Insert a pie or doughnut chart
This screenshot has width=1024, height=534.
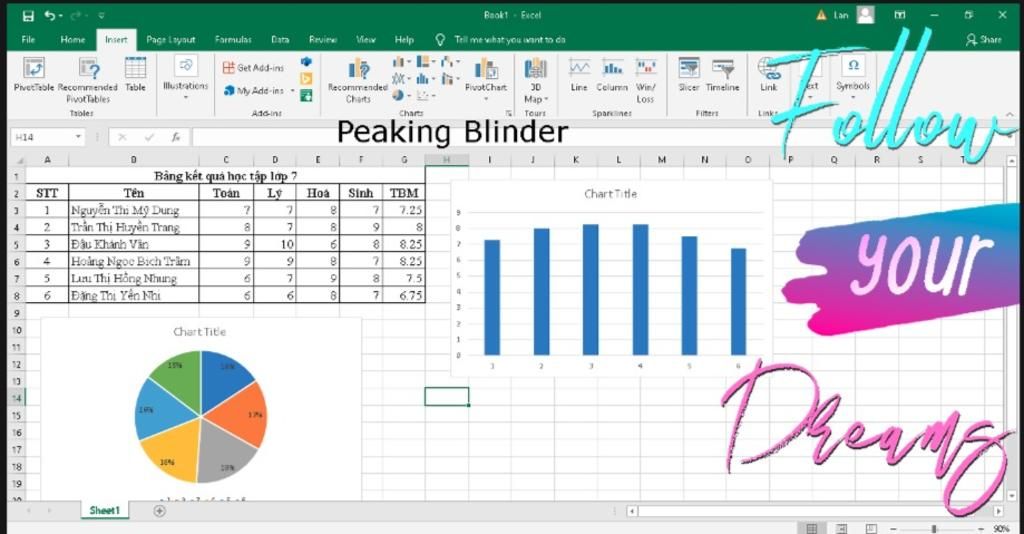coord(401,95)
